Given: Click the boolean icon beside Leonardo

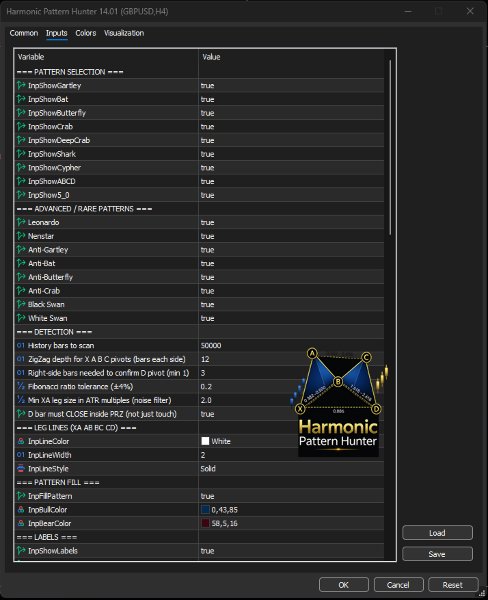Looking at the screenshot, I should click(x=21, y=222).
